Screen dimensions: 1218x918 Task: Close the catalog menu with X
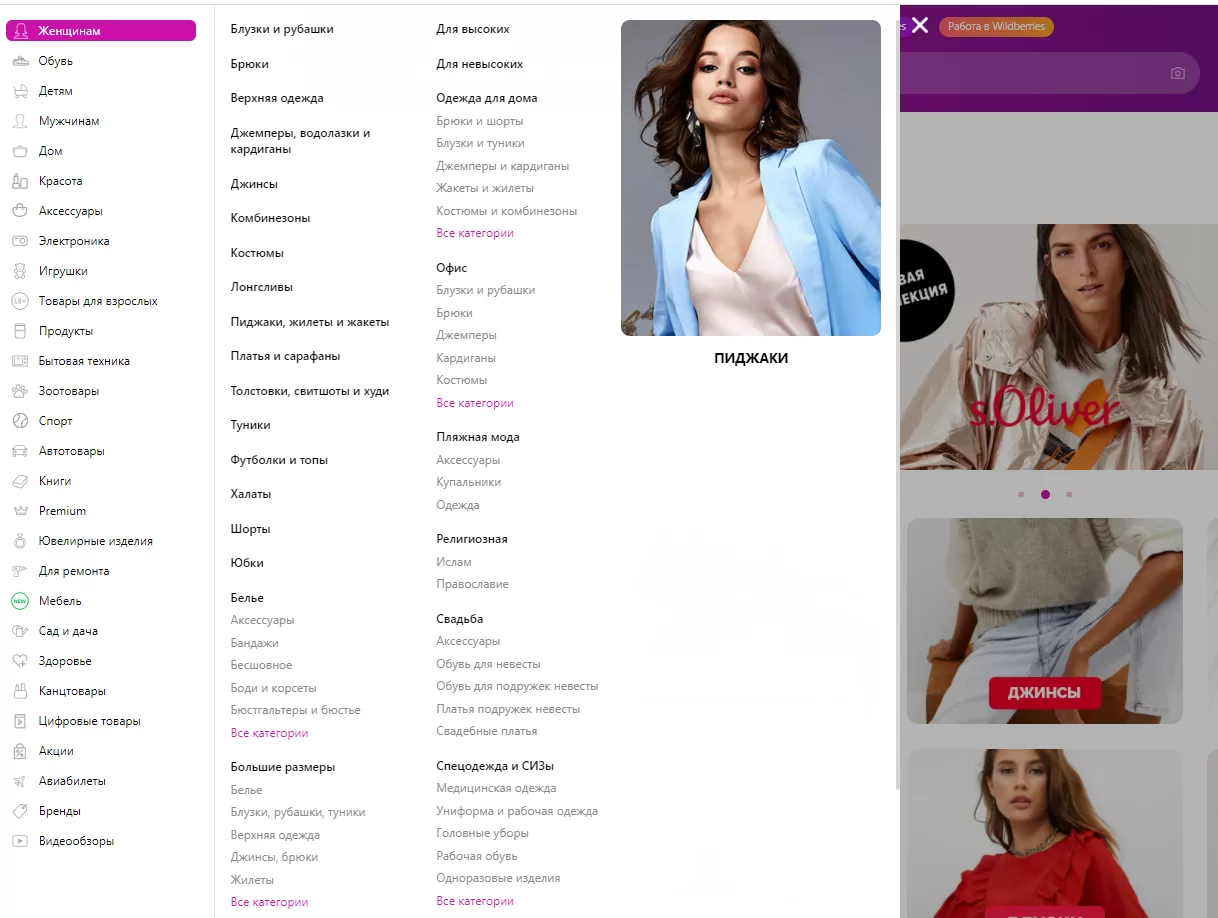click(x=920, y=25)
